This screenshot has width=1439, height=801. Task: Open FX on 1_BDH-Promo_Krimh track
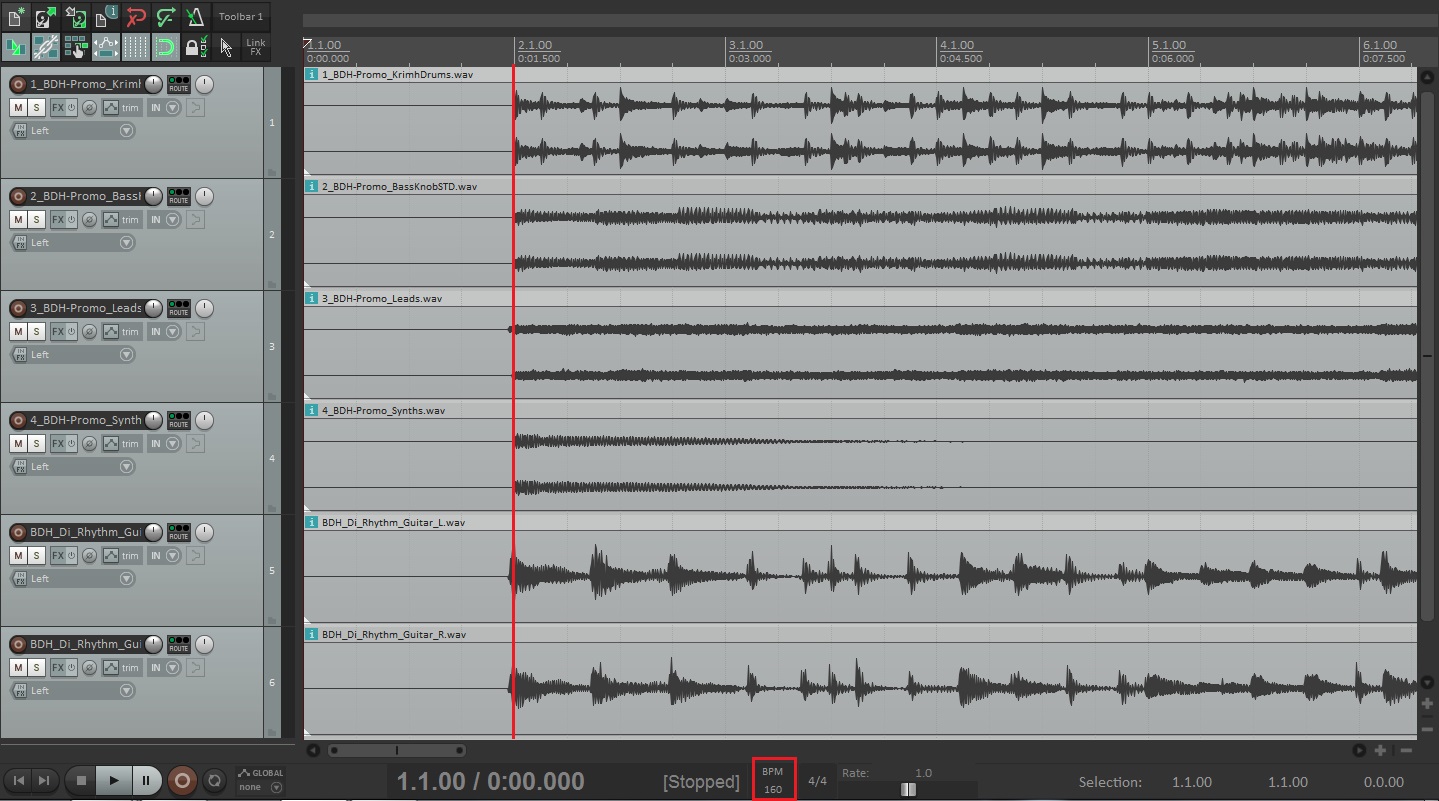pos(58,107)
